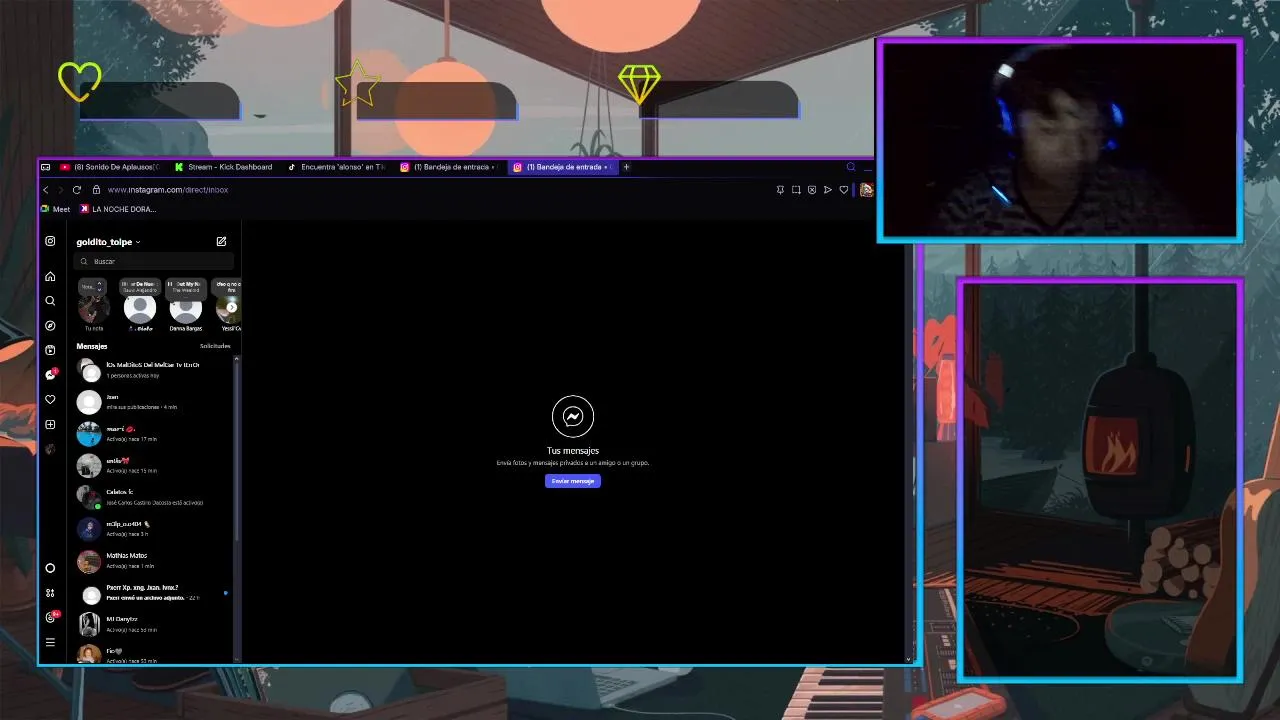This screenshot has height=720, width=1280.
Task: Click the Create new post plus icon
Action: click(x=50, y=425)
